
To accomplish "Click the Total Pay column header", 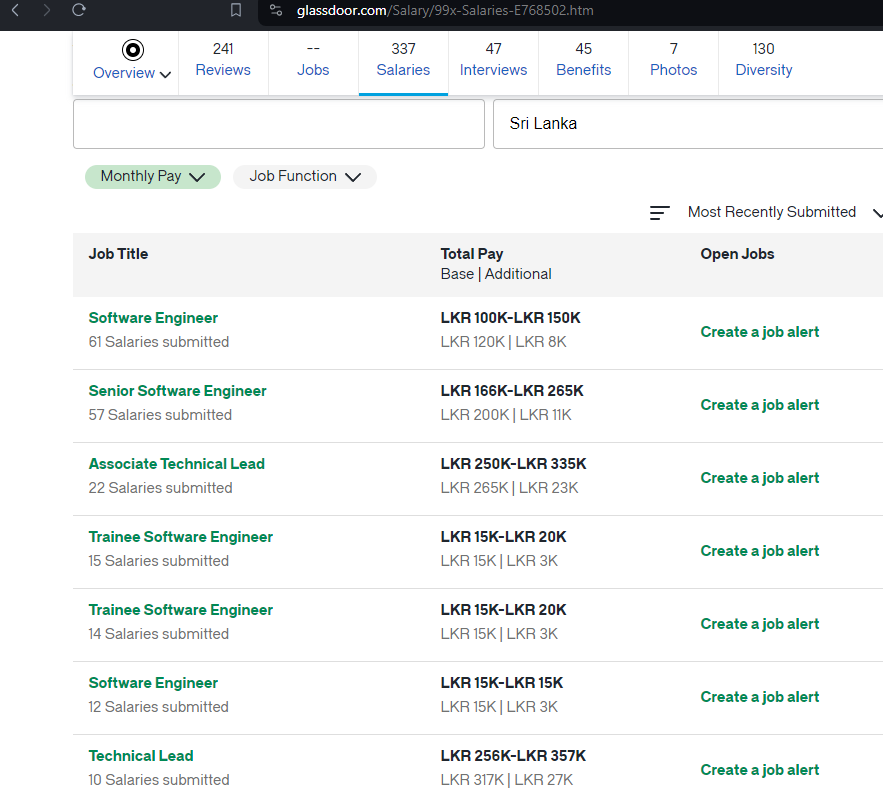I will (x=472, y=254).
